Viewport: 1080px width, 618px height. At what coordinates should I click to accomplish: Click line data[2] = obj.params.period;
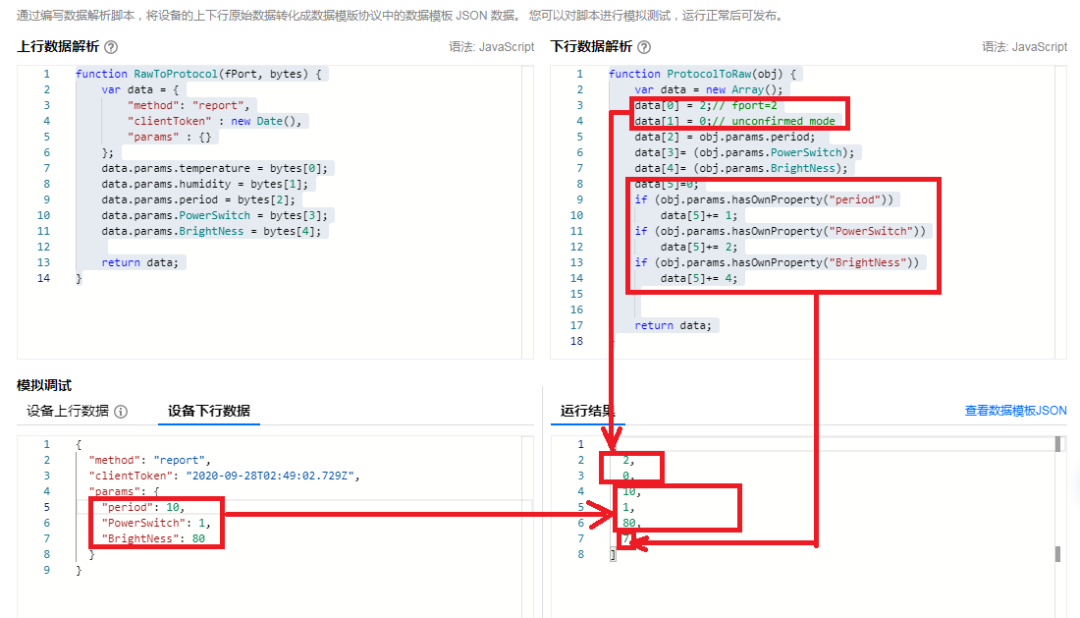pyautogui.click(x=725, y=137)
